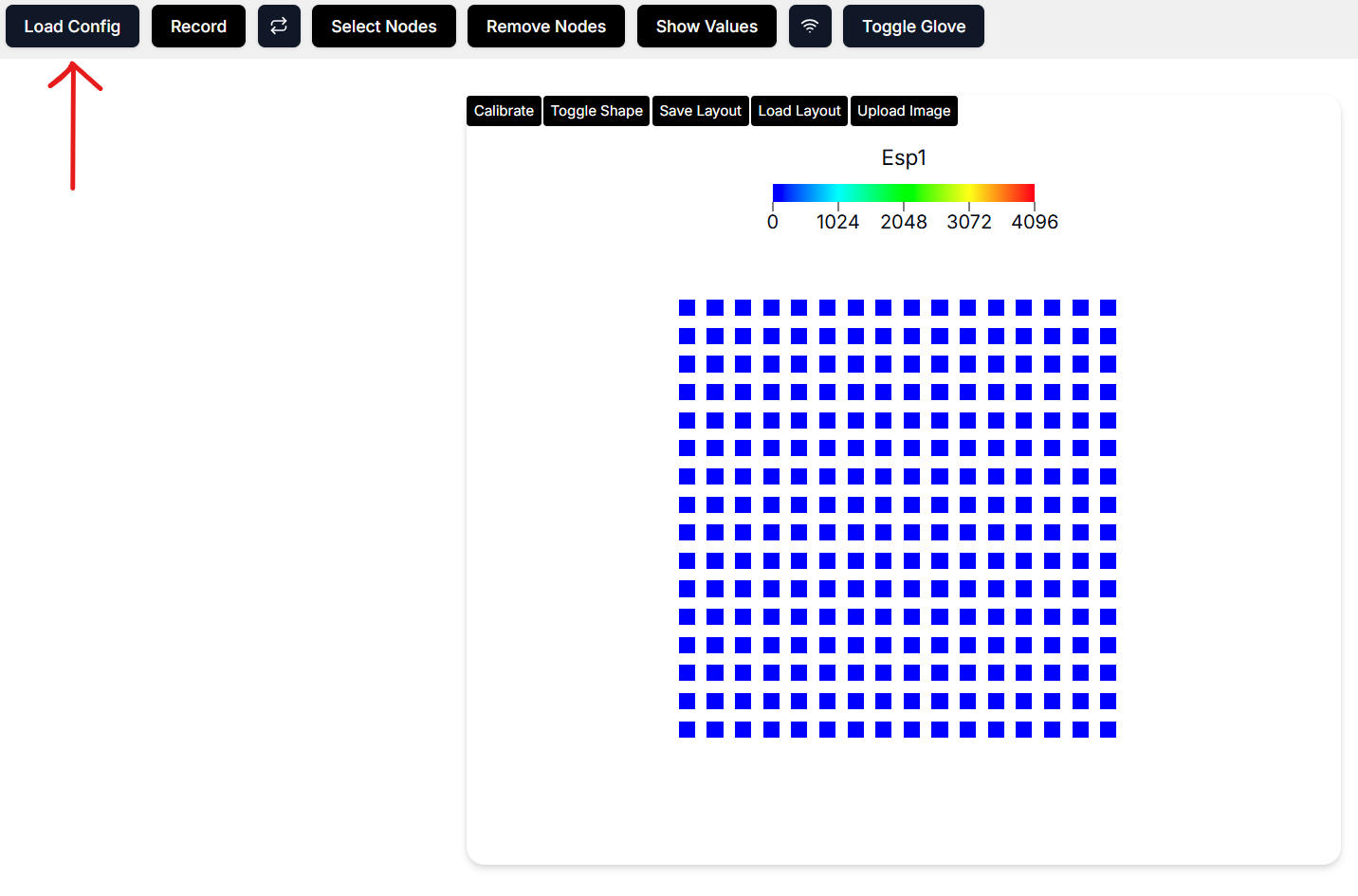
Task: Click the bottom-left sensor node in the grid
Action: [688, 729]
